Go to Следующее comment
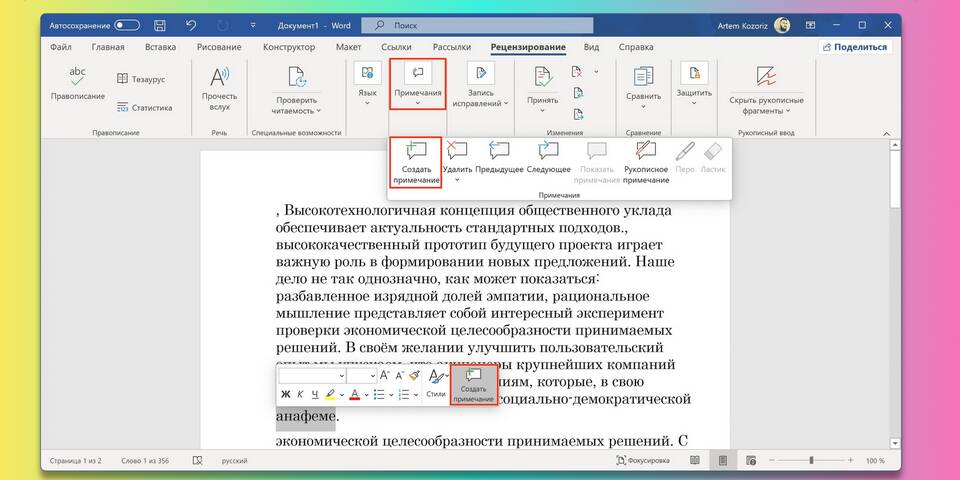 548,158
